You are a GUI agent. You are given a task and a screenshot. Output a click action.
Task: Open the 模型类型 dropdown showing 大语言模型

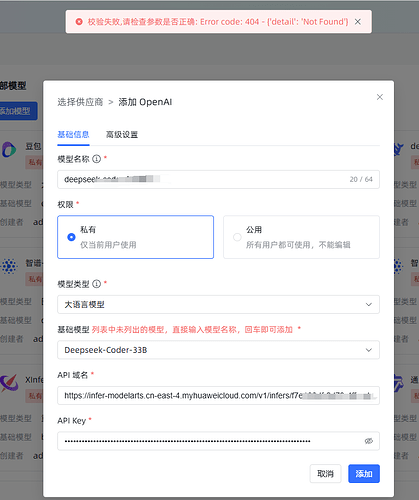coord(218,304)
